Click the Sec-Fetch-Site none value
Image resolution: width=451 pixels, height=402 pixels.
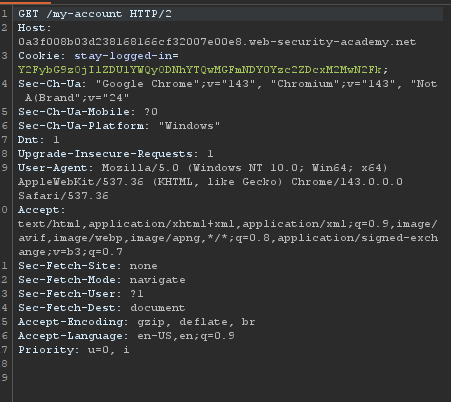point(143,266)
